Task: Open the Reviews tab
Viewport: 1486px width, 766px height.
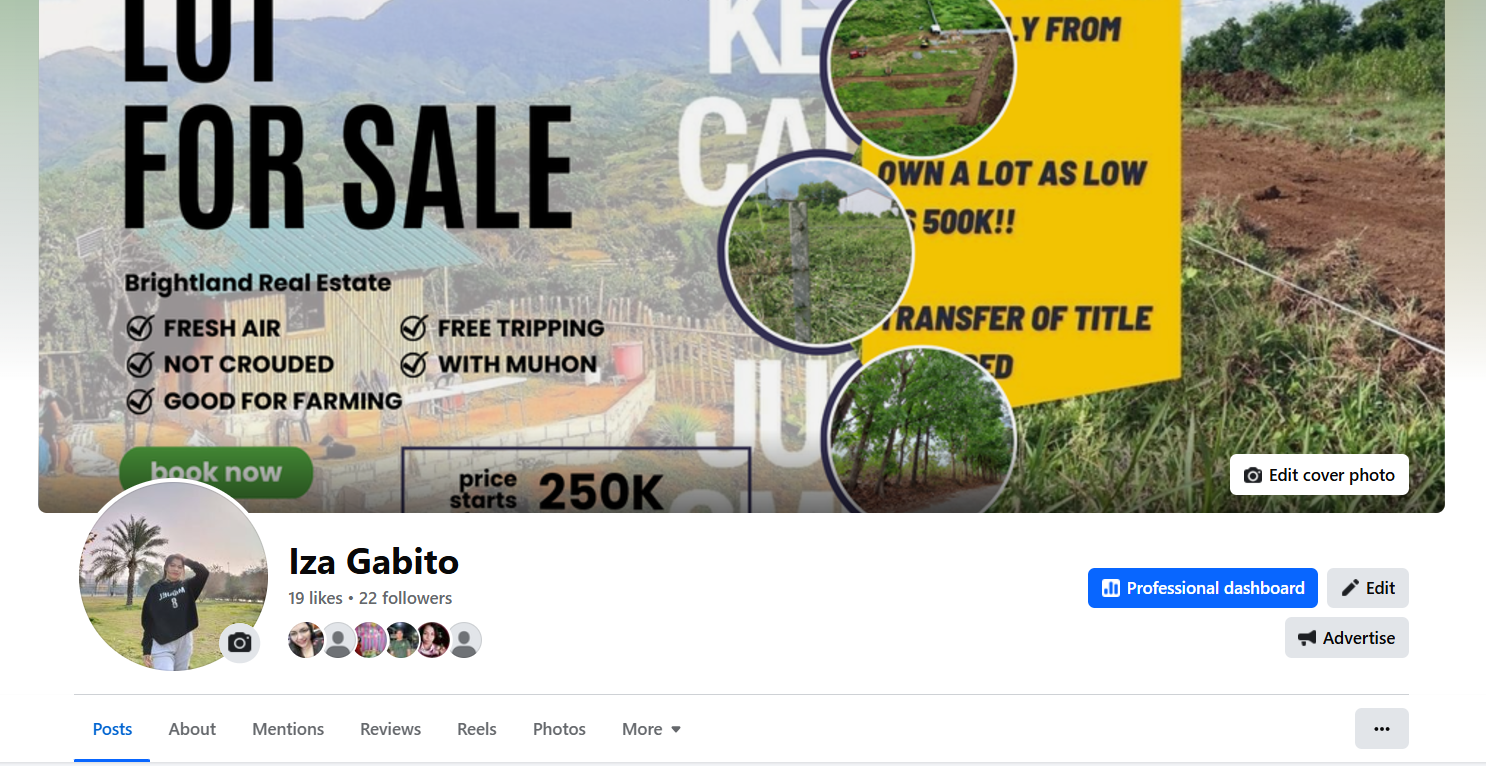Action: tap(391, 729)
